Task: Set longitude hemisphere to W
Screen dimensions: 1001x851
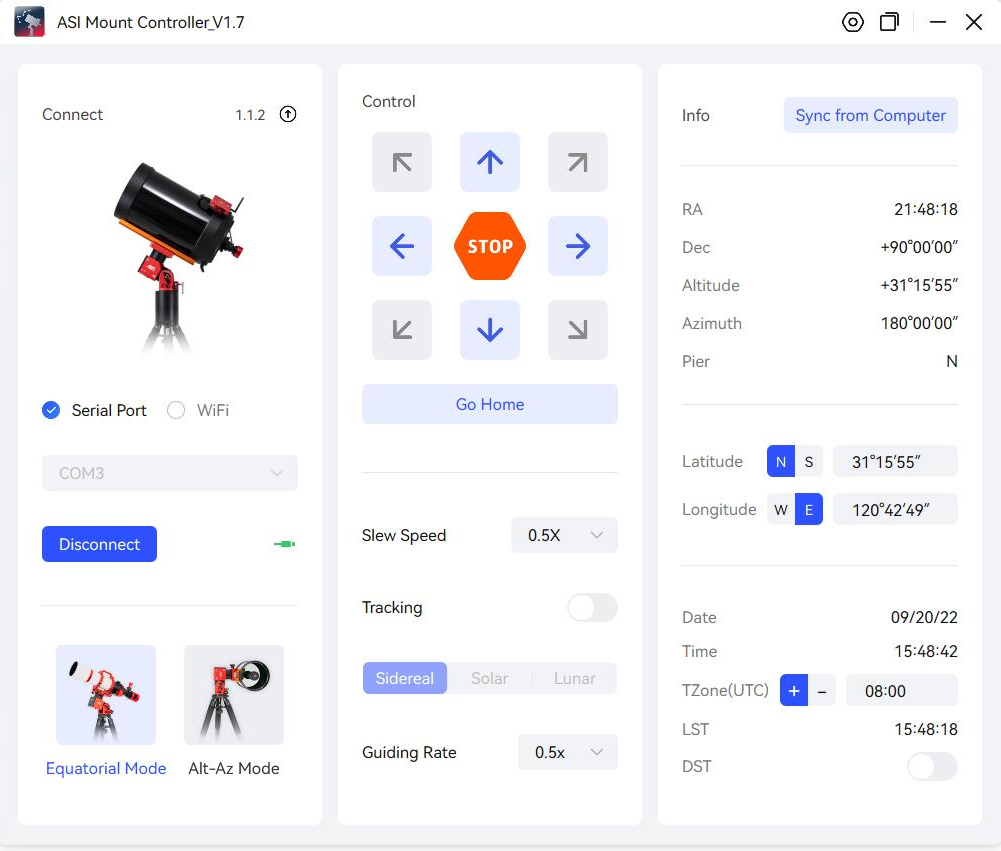Action: point(781,509)
